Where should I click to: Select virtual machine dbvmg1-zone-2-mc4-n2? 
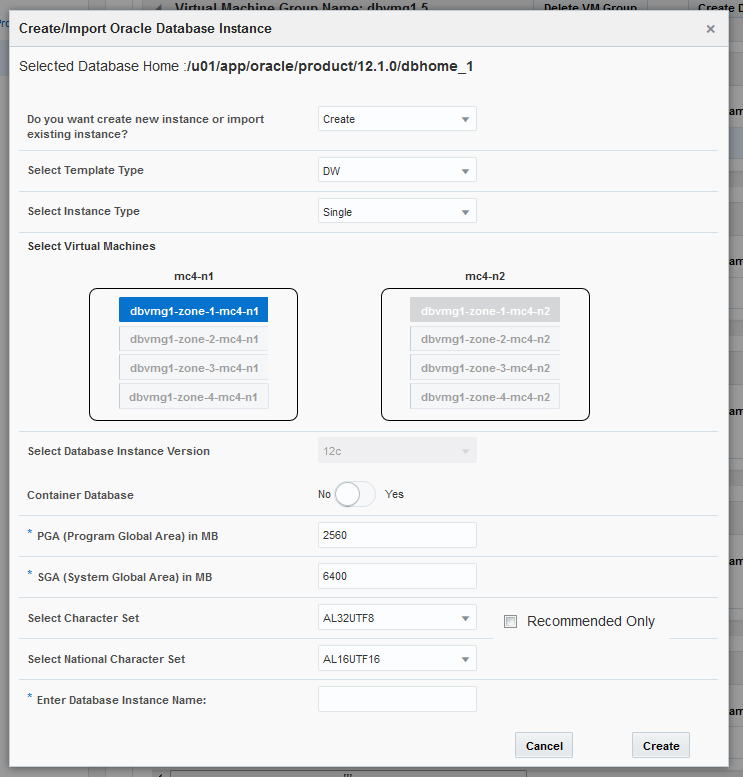point(485,339)
